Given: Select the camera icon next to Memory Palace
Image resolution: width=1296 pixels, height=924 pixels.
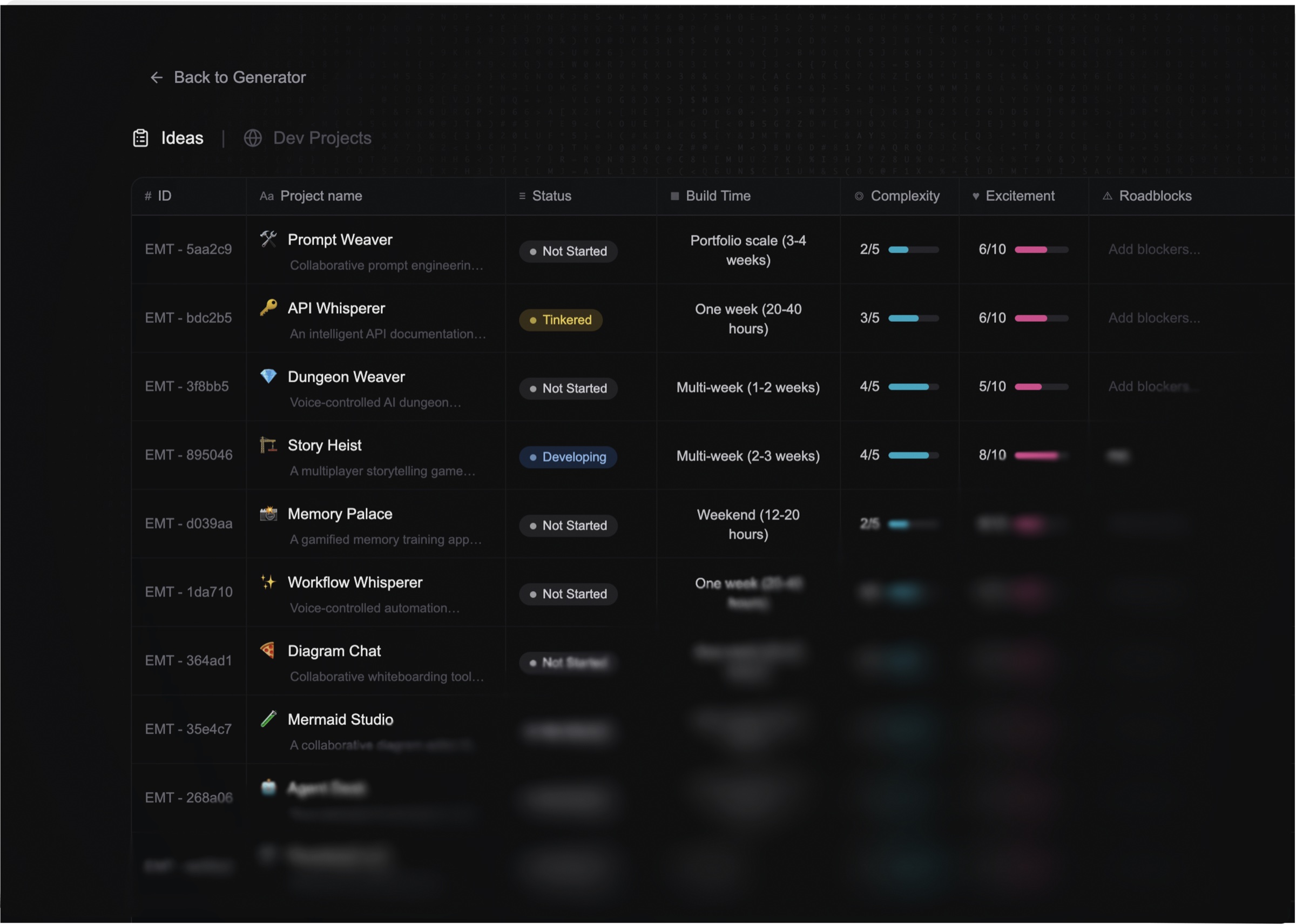Looking at the screenshot, I should click(x=268, y=512).
